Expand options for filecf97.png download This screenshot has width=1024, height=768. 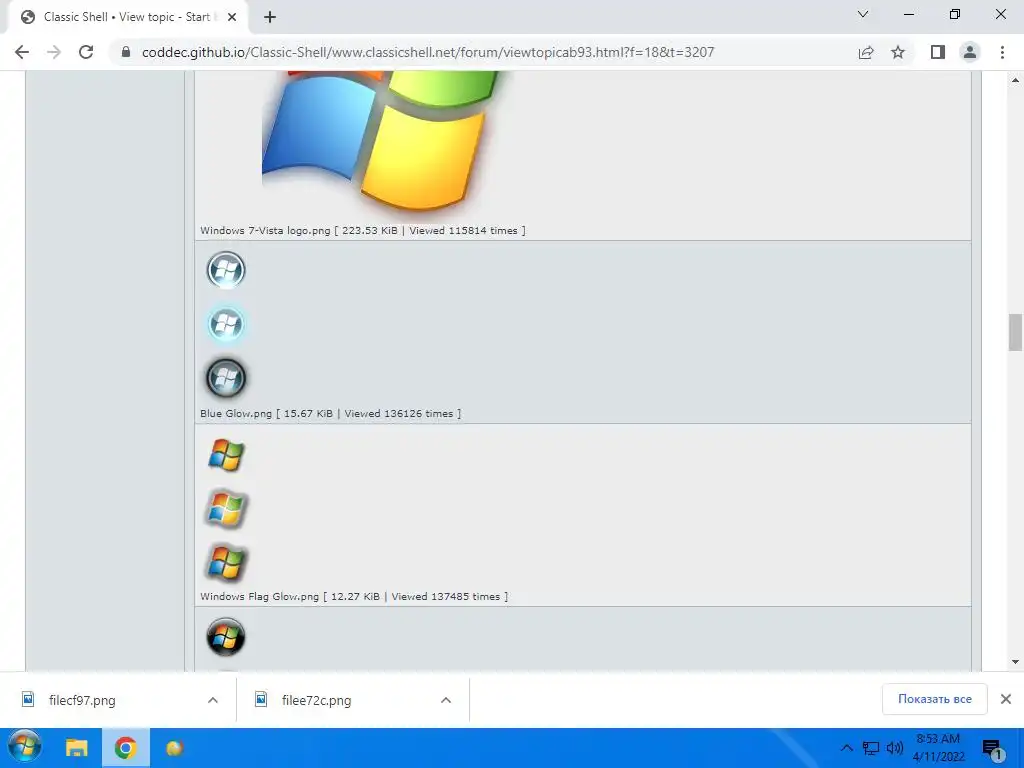[x=213, y=700]
